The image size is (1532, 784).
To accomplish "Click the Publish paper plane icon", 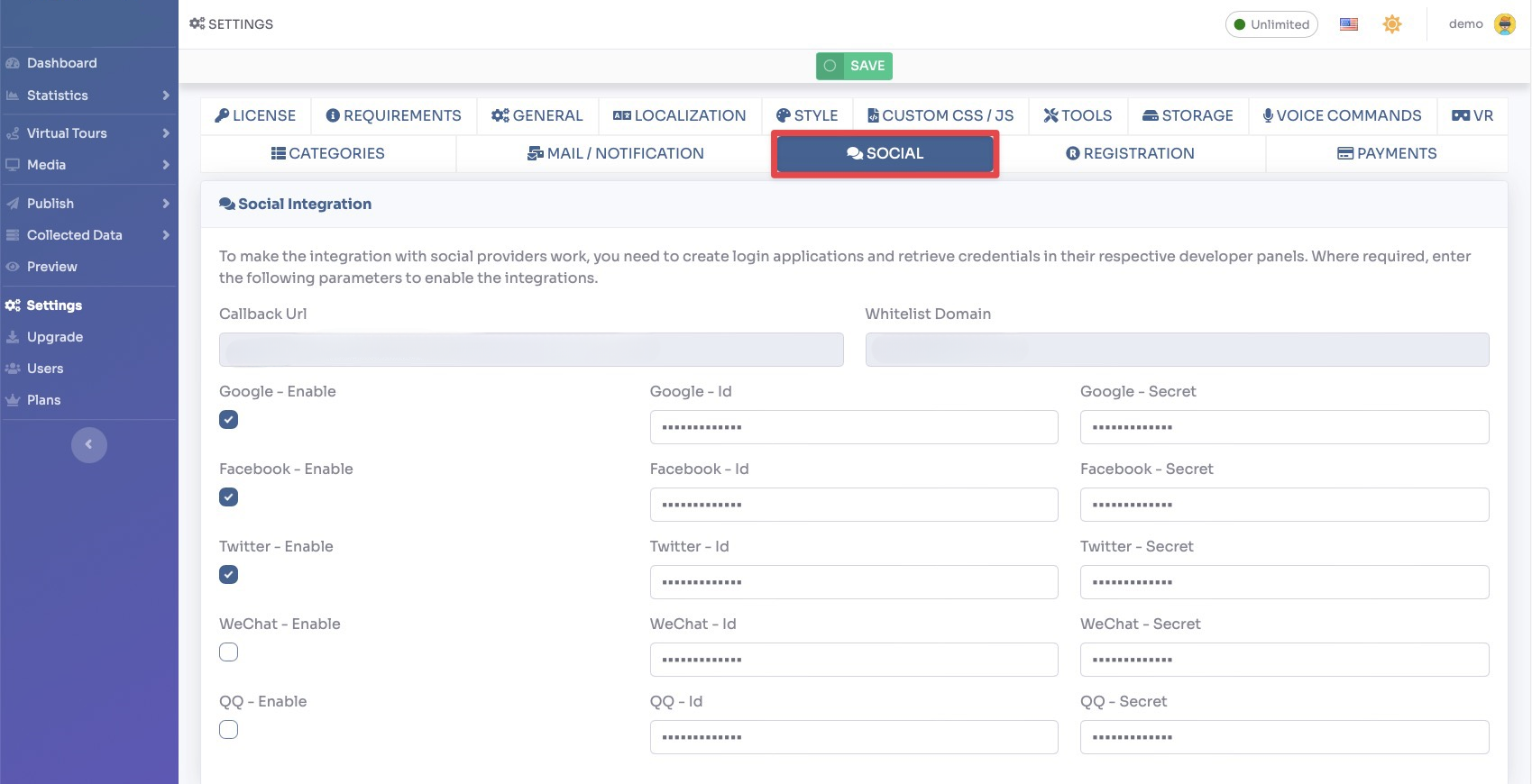I will (13, 204).
